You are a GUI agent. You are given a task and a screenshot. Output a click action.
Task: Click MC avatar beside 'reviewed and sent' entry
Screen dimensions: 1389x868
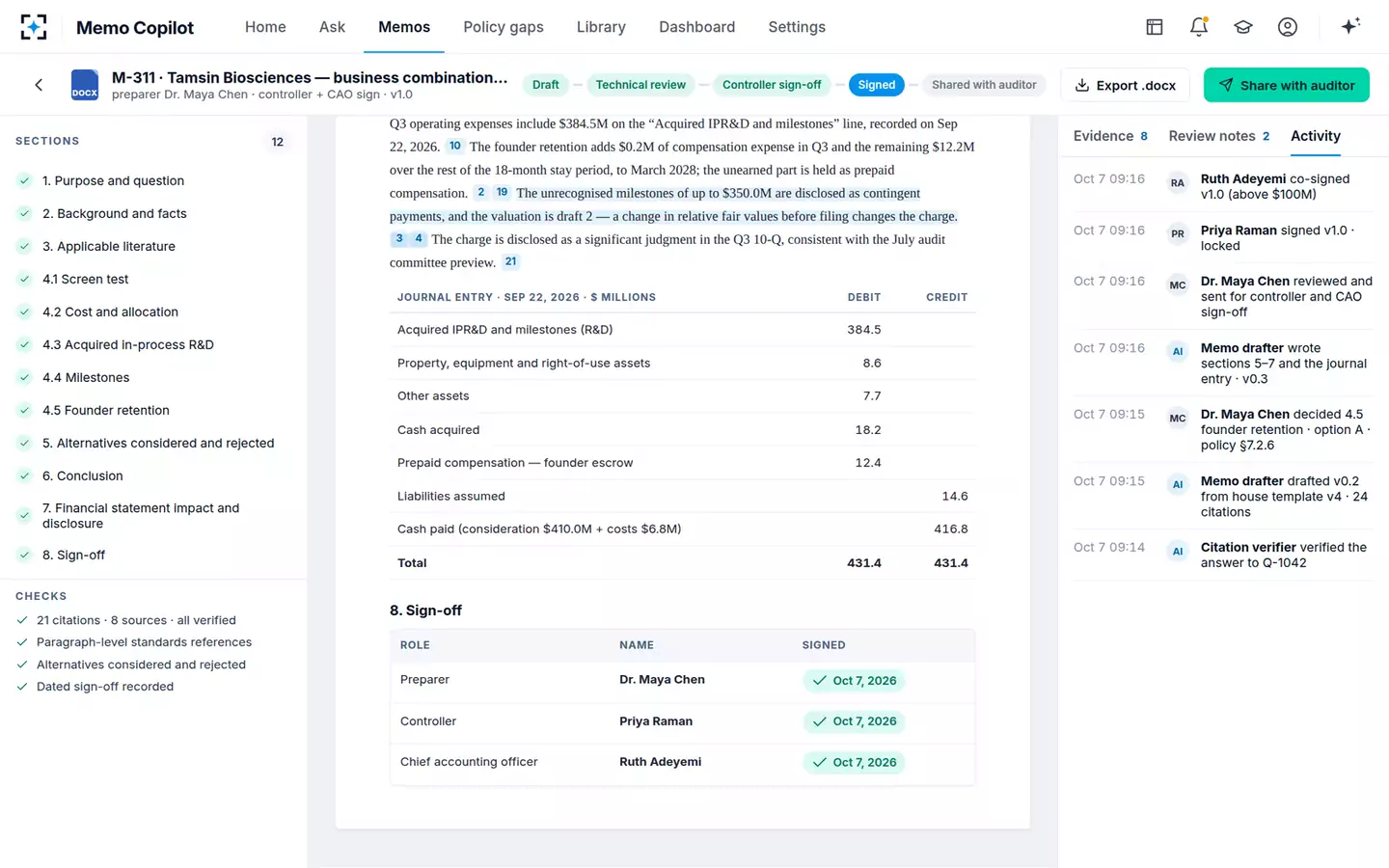click(1178, 285)
